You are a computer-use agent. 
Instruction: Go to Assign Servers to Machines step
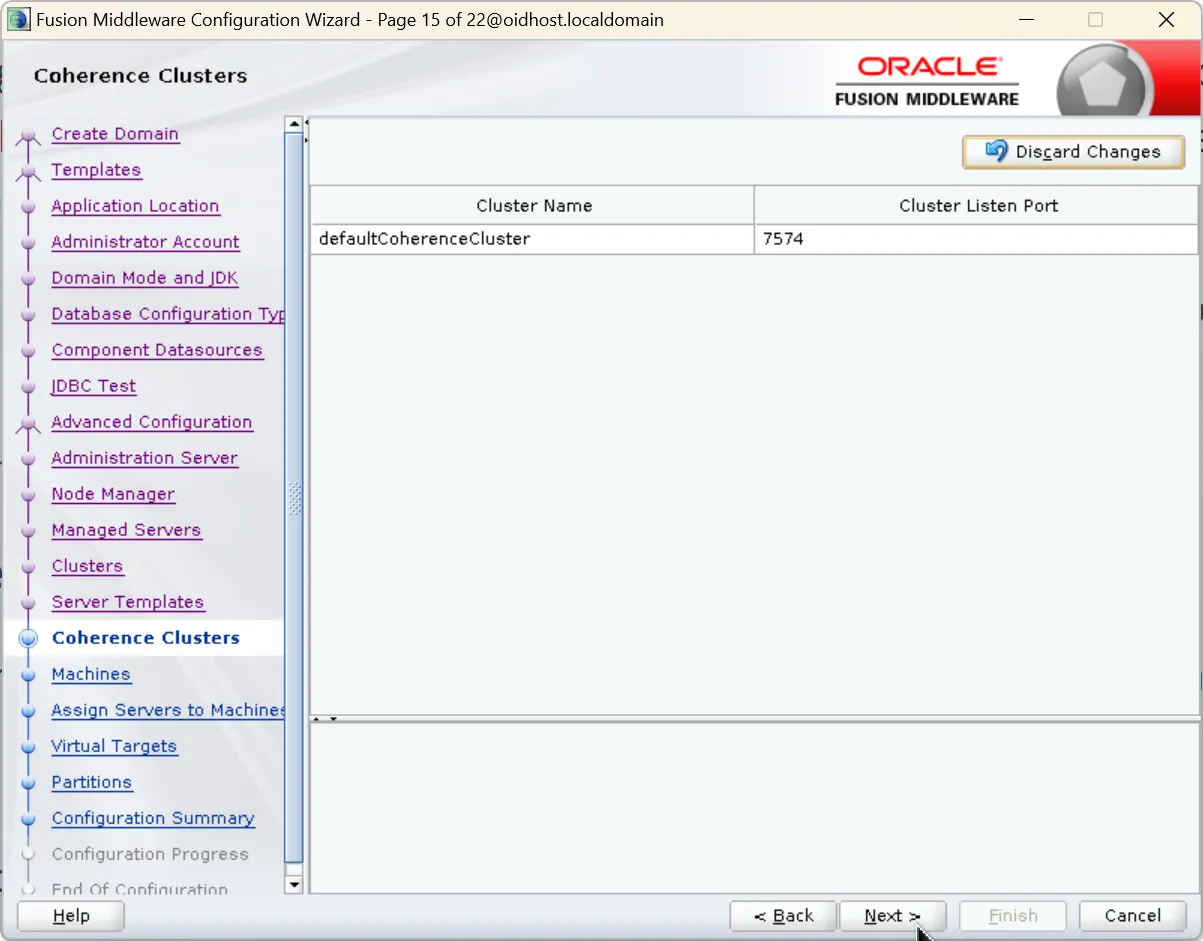[168, 710]
